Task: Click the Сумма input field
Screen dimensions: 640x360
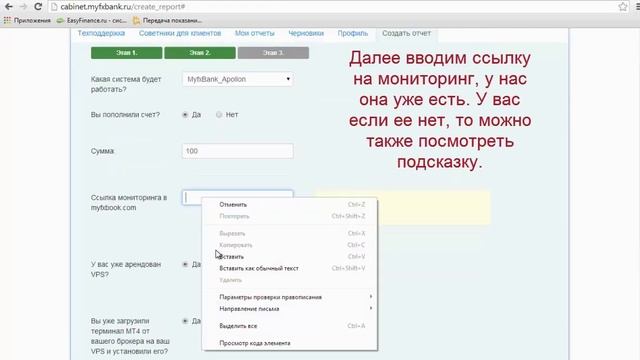Action: pos(238,151)
